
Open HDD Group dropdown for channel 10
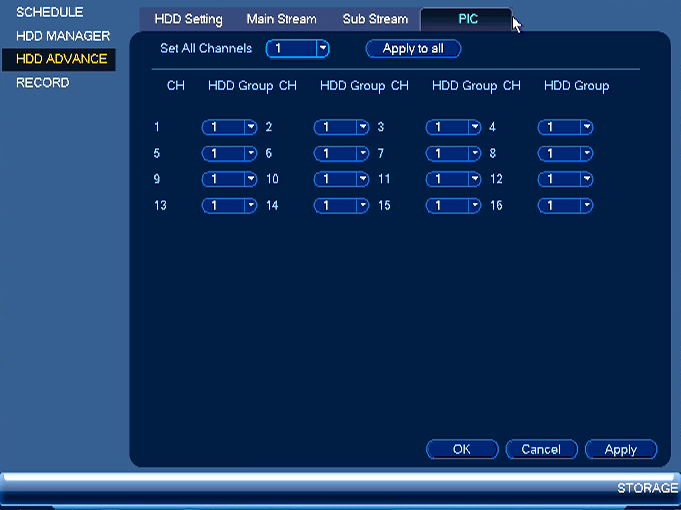pos(341,179)
